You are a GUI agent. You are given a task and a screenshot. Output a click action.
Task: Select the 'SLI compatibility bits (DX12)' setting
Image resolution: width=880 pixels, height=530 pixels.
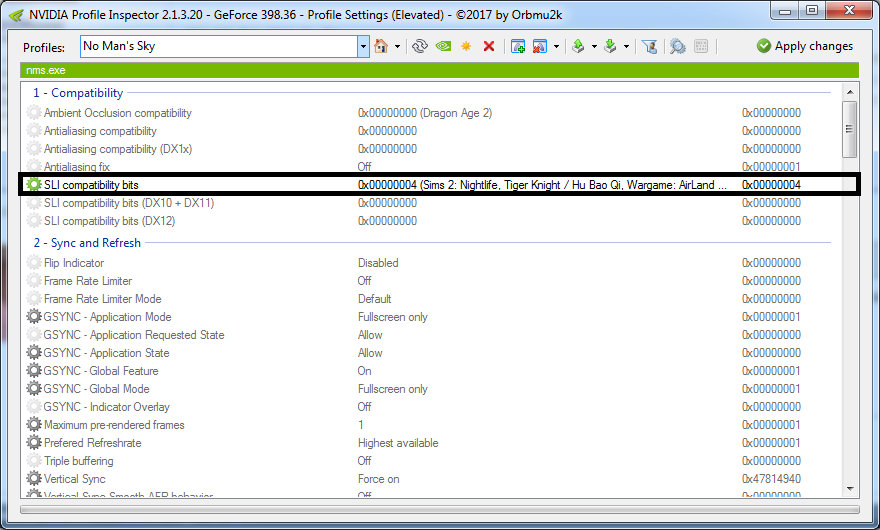[x=109, y=221]
